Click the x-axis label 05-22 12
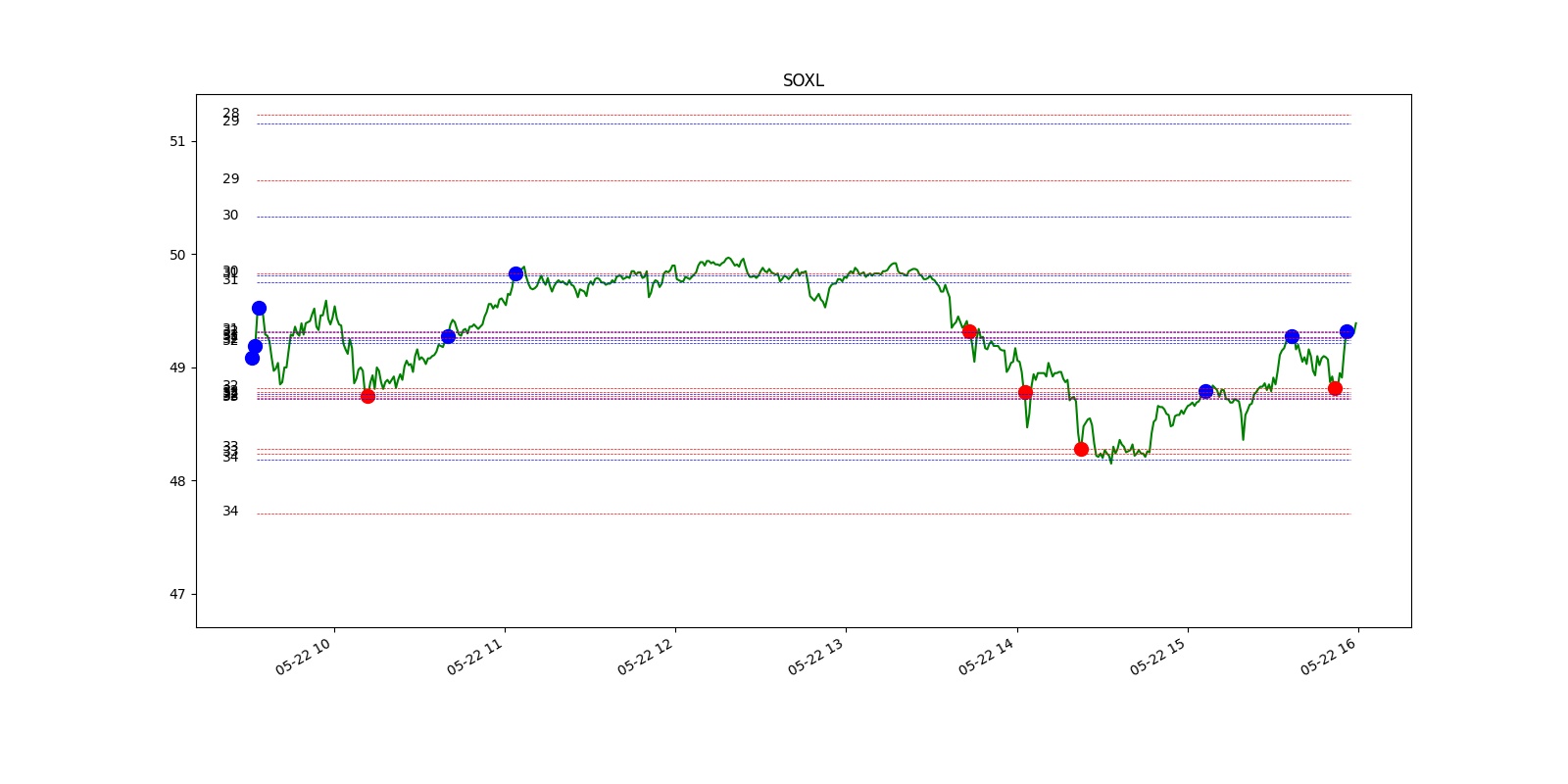Image resolution: width=1568 pixels, height=784 pixels. point(646,656)
